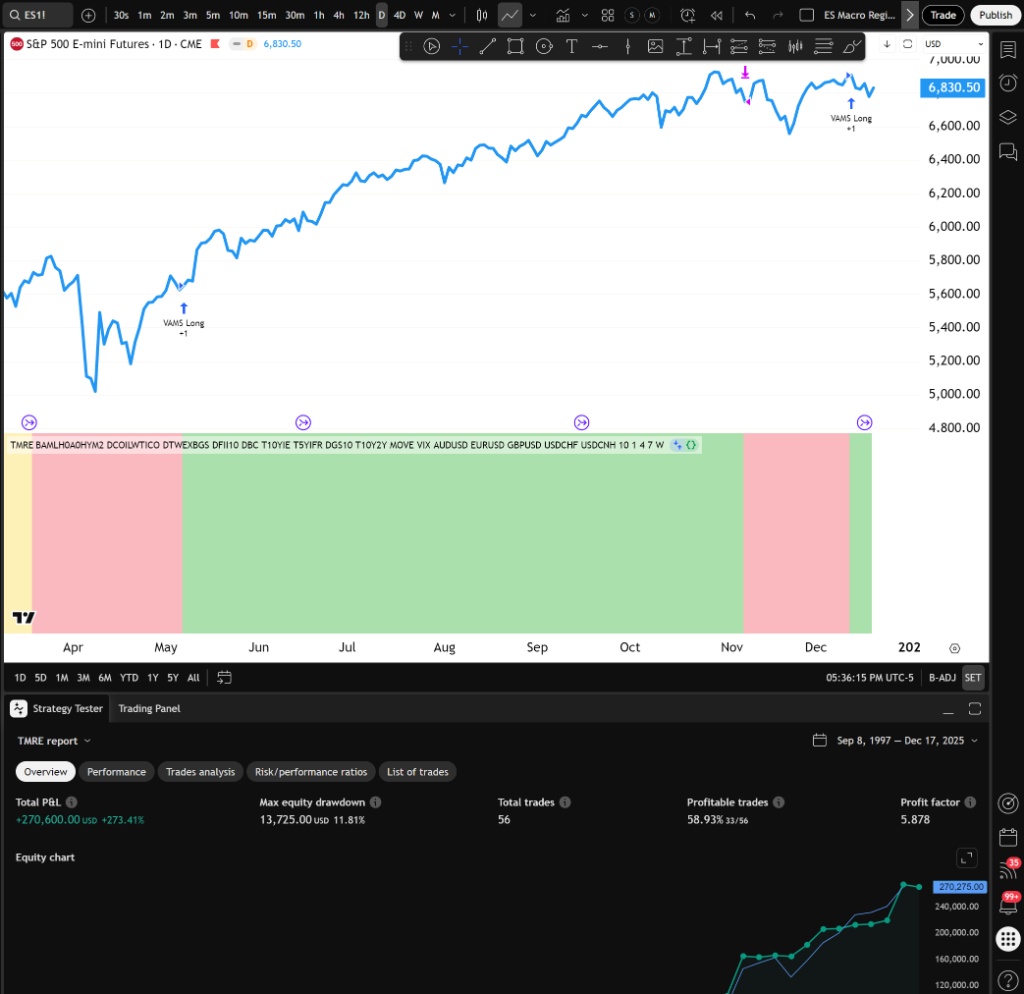The image size is (1024, 994).
Task: Expand the backtest date range selector
Action: (897, 741)
